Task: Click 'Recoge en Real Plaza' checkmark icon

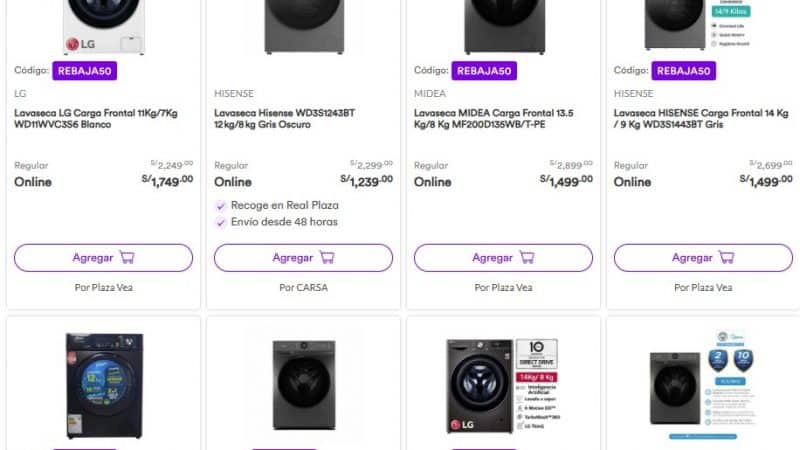Action: tap(221, 205)
